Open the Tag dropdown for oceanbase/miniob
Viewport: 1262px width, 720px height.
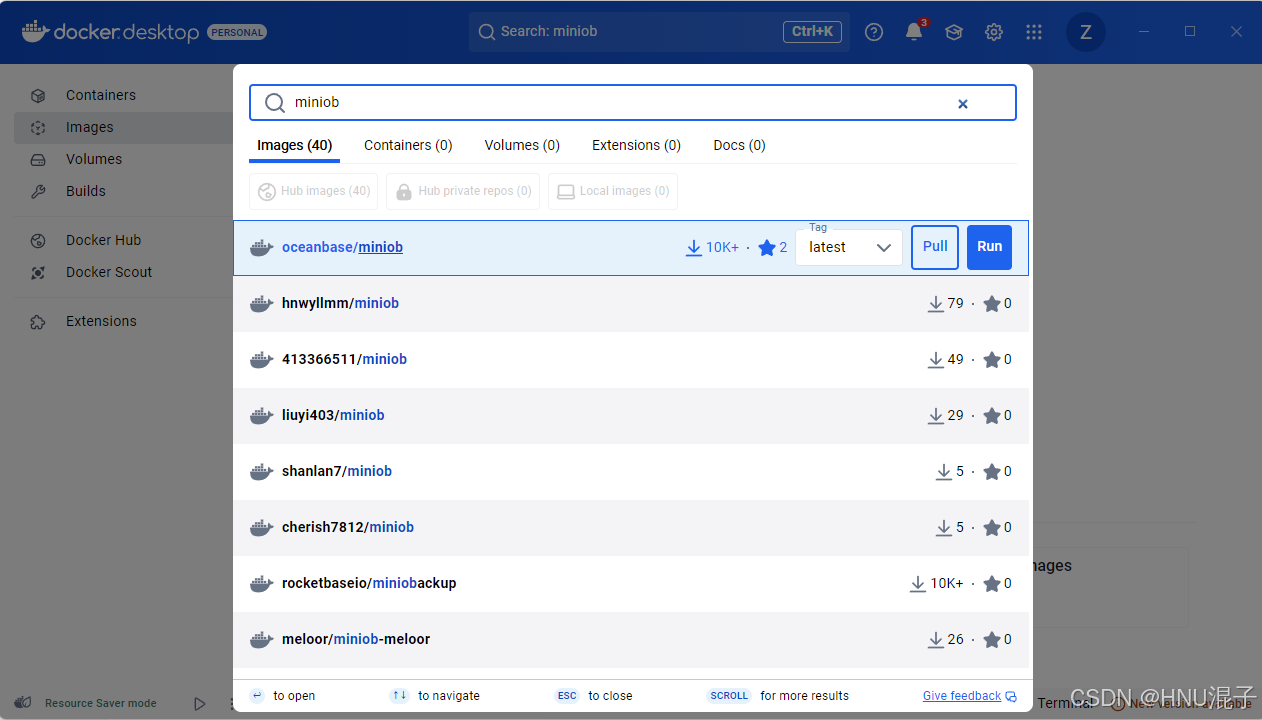pyautogui.click(x=848, y=247)
